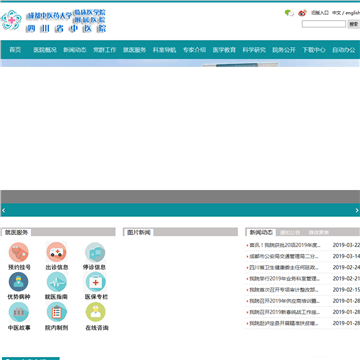The image size is (360, 360).
Task: Open the 旧版入口 link
Action: [320, 13]
